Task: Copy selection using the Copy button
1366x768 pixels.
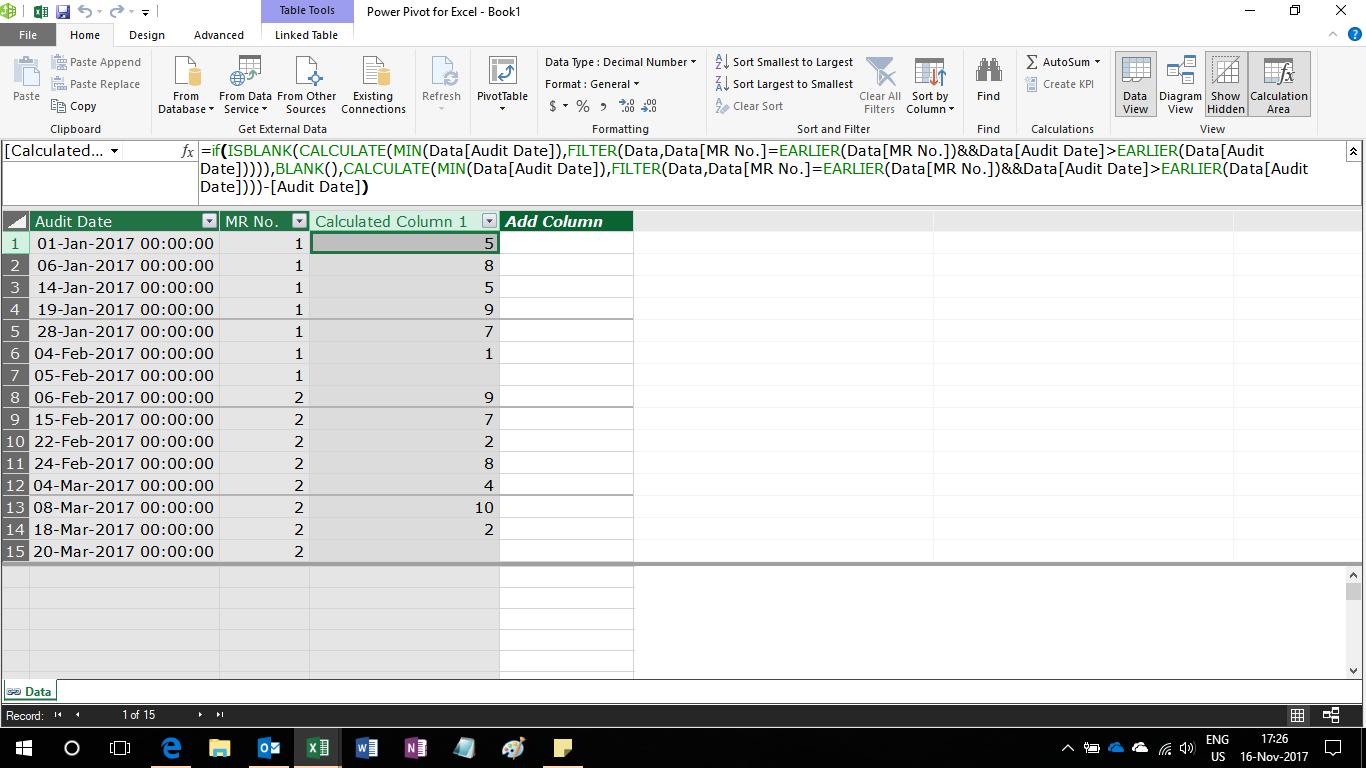Action: pyautogui.click(x=74, y=106)
